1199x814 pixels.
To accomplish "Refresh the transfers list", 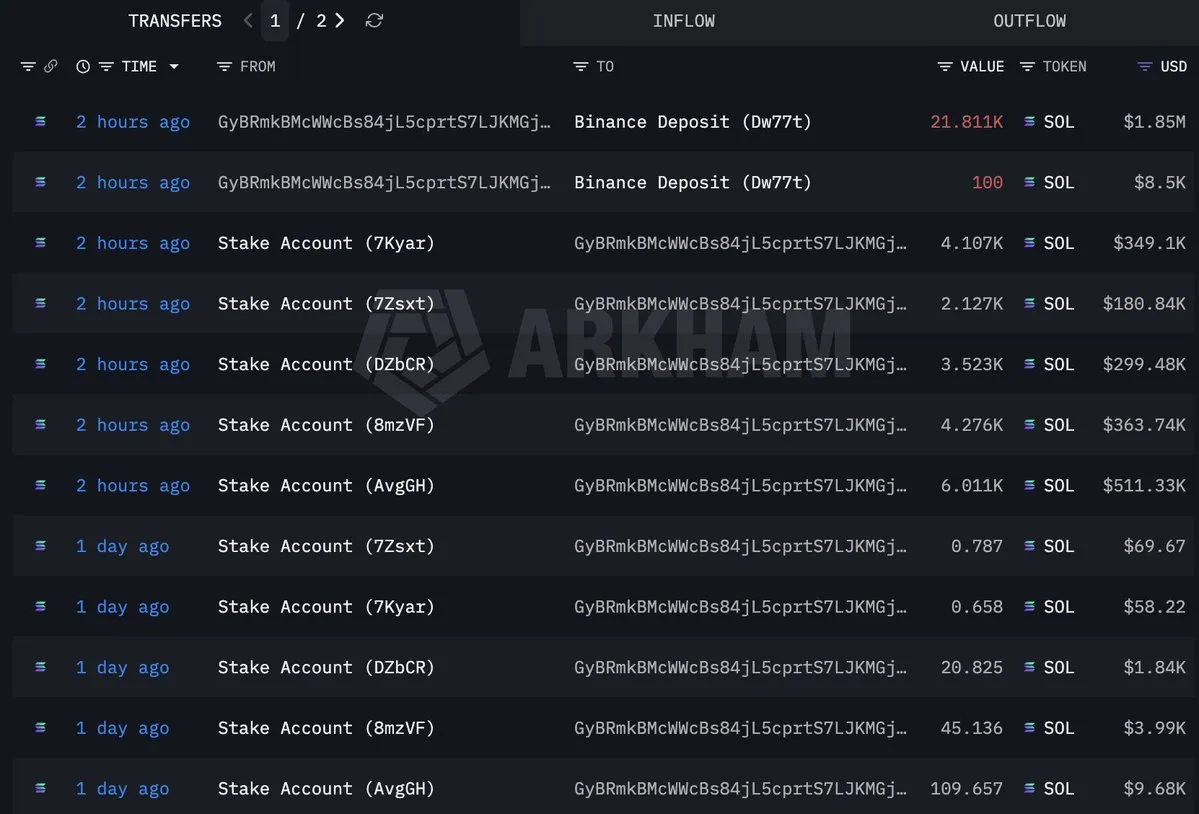I will point(374,21).
